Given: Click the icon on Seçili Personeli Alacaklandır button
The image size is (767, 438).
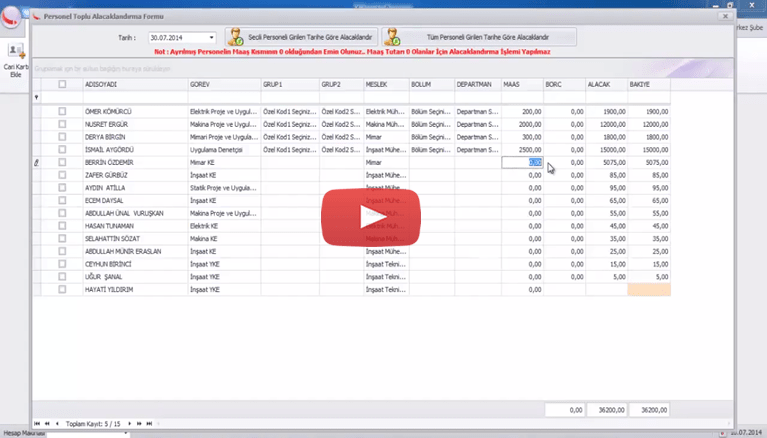Looking at the screenshot, I should (x=236, y=37).
